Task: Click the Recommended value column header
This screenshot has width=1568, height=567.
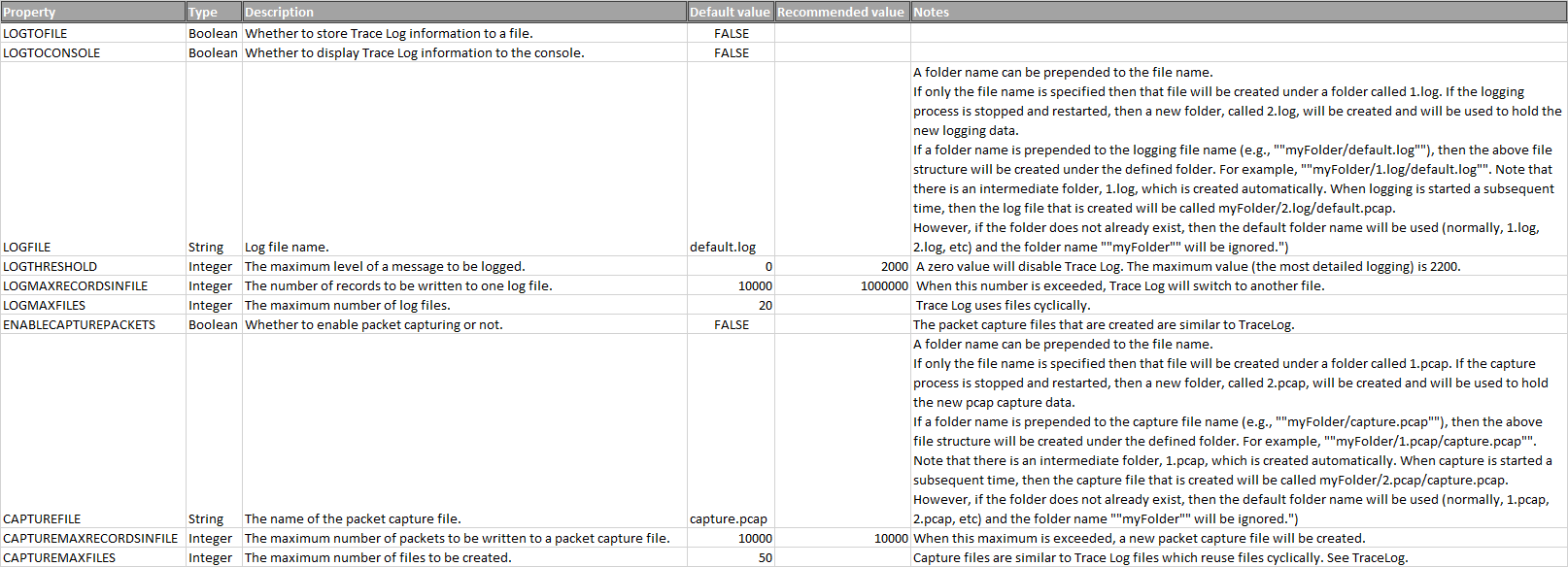Action: (841, 12)
